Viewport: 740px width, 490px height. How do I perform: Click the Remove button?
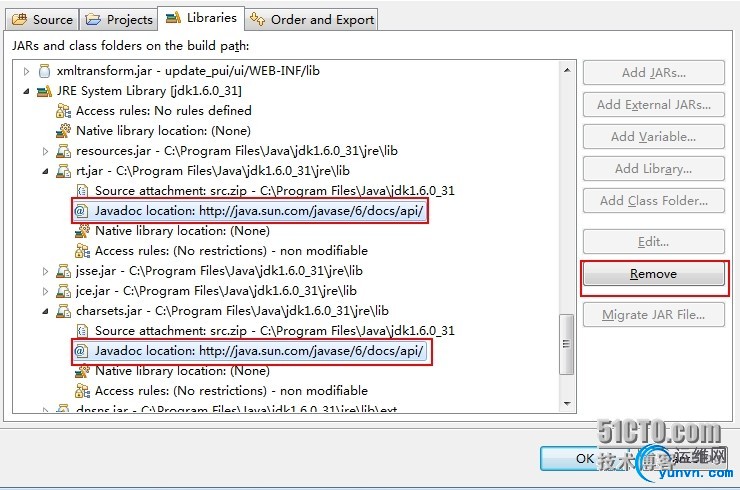[654, 274]
